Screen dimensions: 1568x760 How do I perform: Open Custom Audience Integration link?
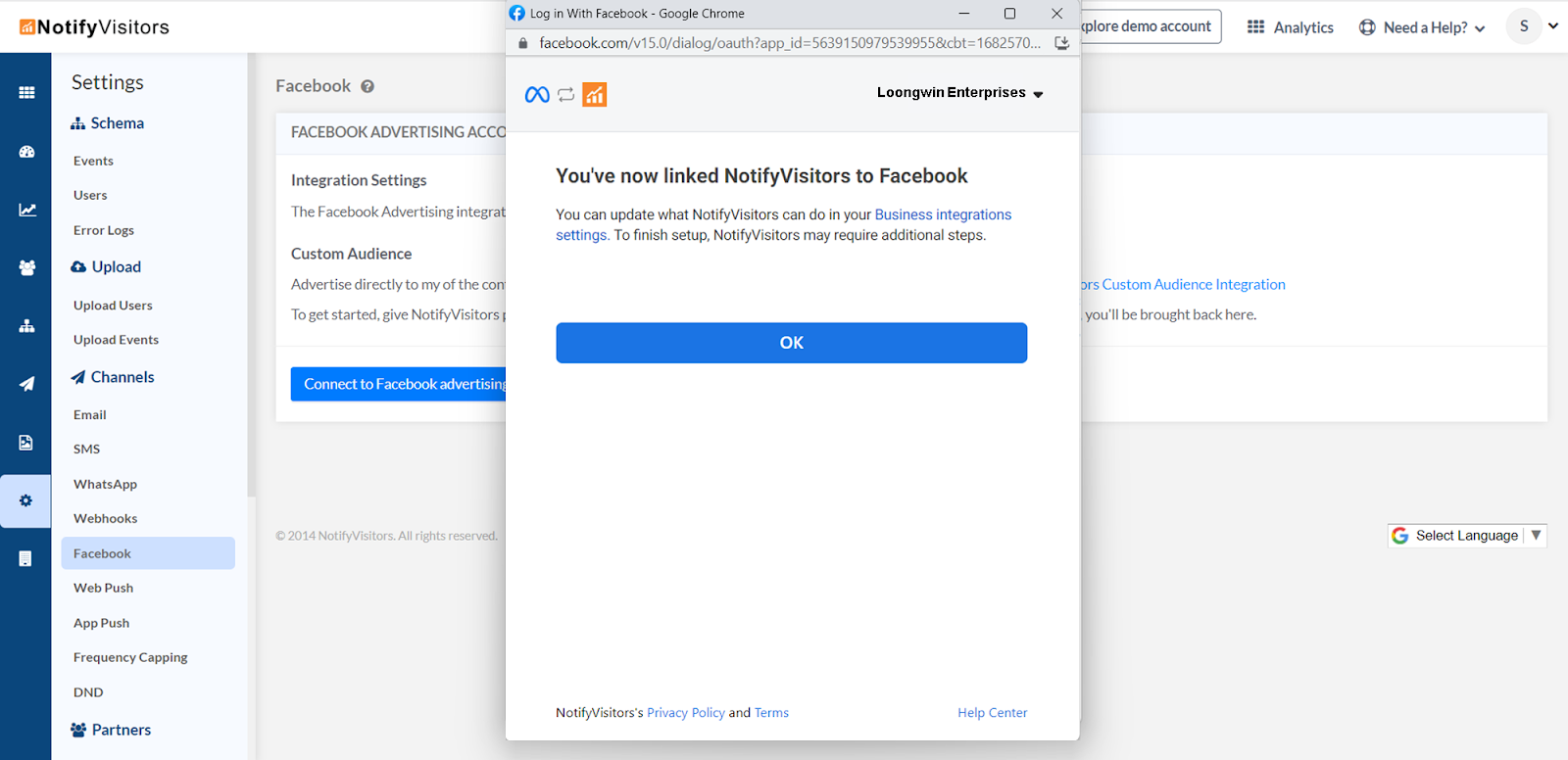click(1183, 284)
